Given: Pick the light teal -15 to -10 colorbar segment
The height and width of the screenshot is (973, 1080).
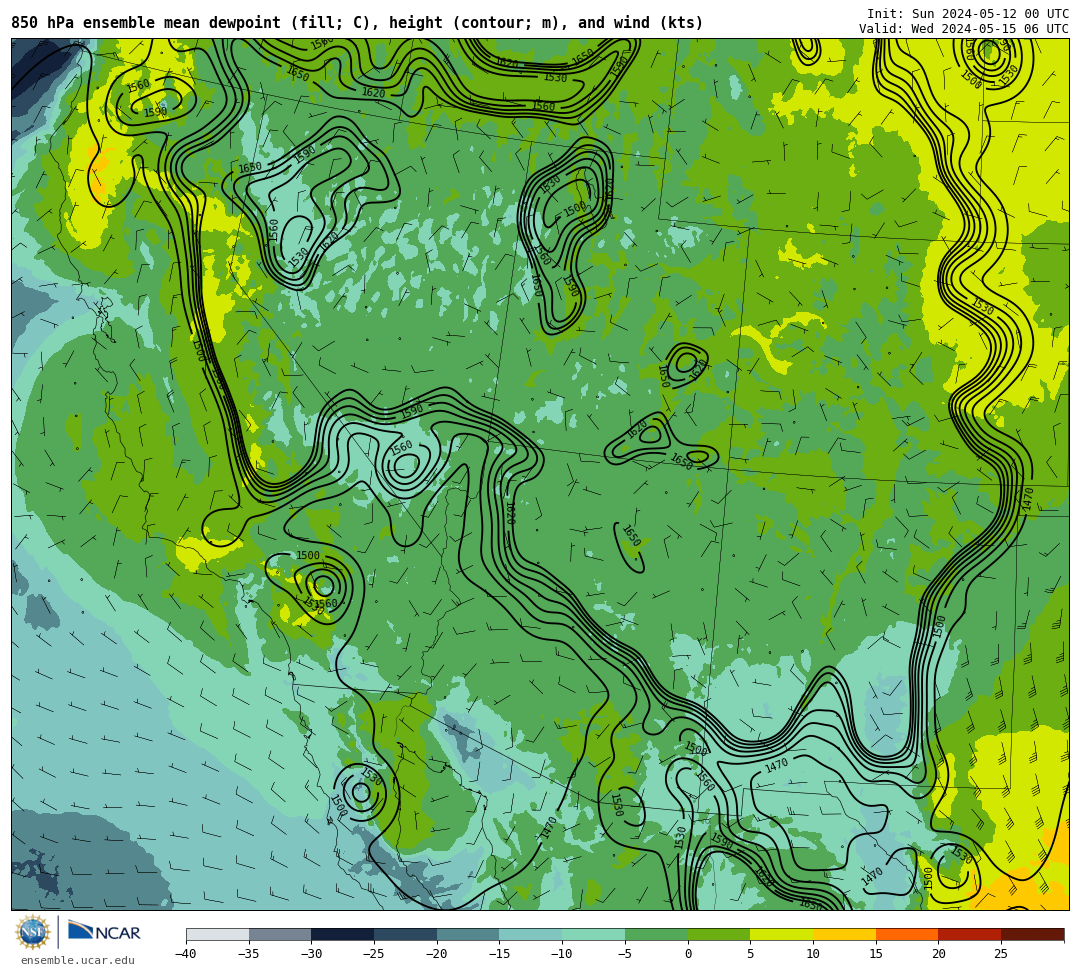Looking at the screenshot, I should [531, 934].
